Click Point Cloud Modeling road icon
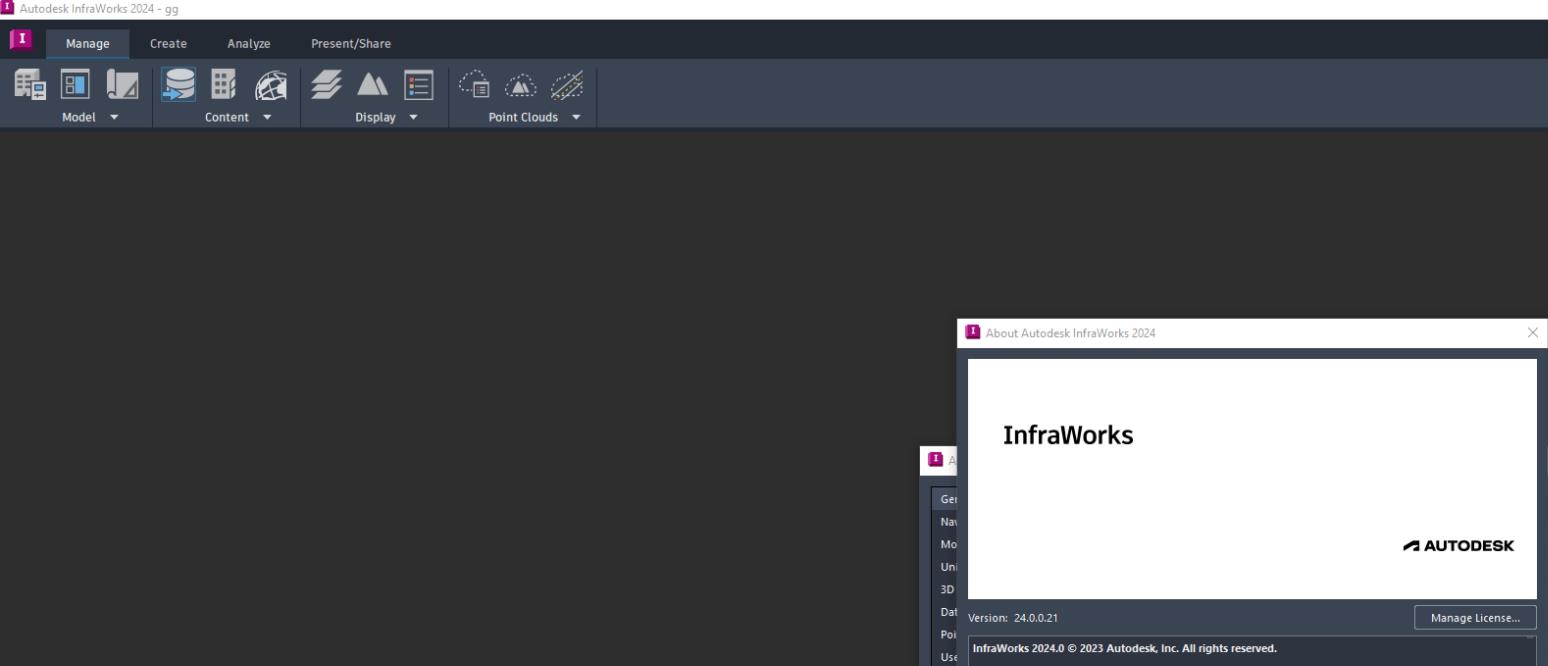The image size is (1548, 666). (x=569, y=86)
